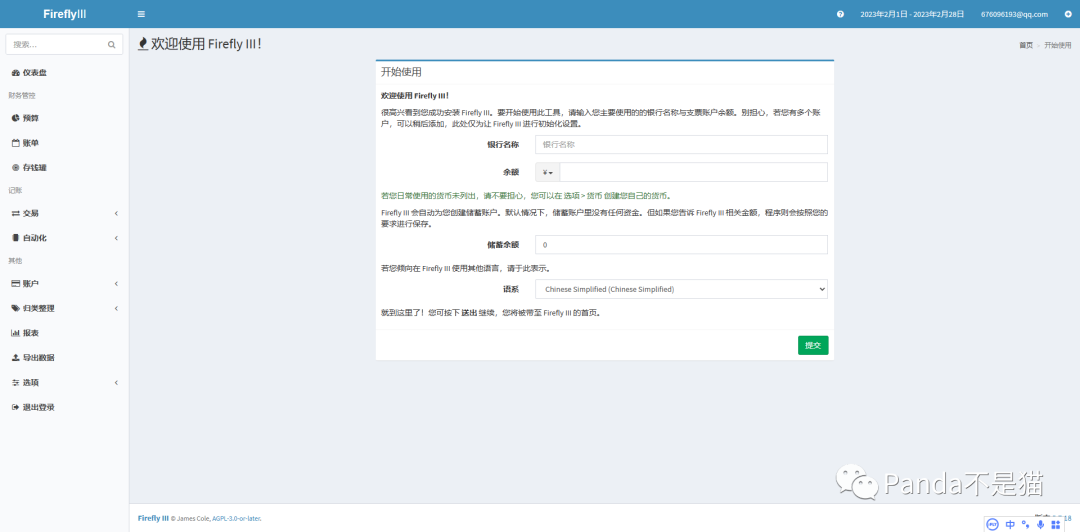Click the upload icon beside 导出数据

(x=16, y=358)
